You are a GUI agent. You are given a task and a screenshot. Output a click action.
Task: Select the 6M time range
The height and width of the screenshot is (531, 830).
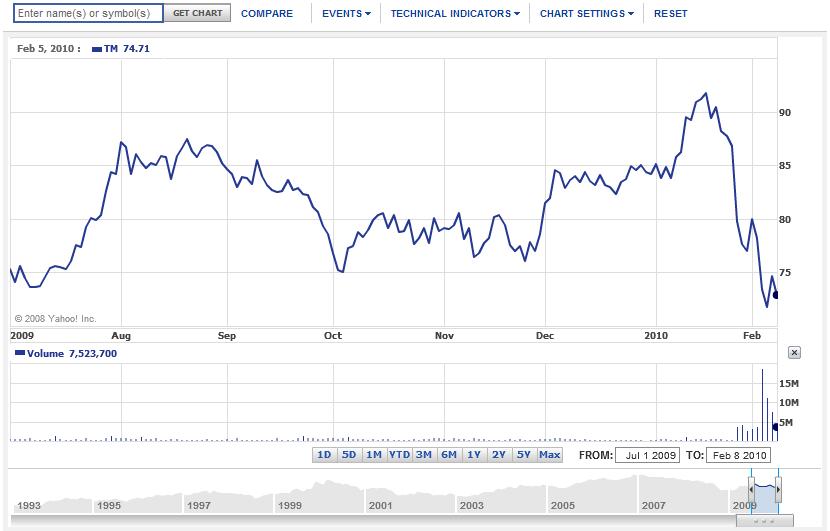pos(448,455)
